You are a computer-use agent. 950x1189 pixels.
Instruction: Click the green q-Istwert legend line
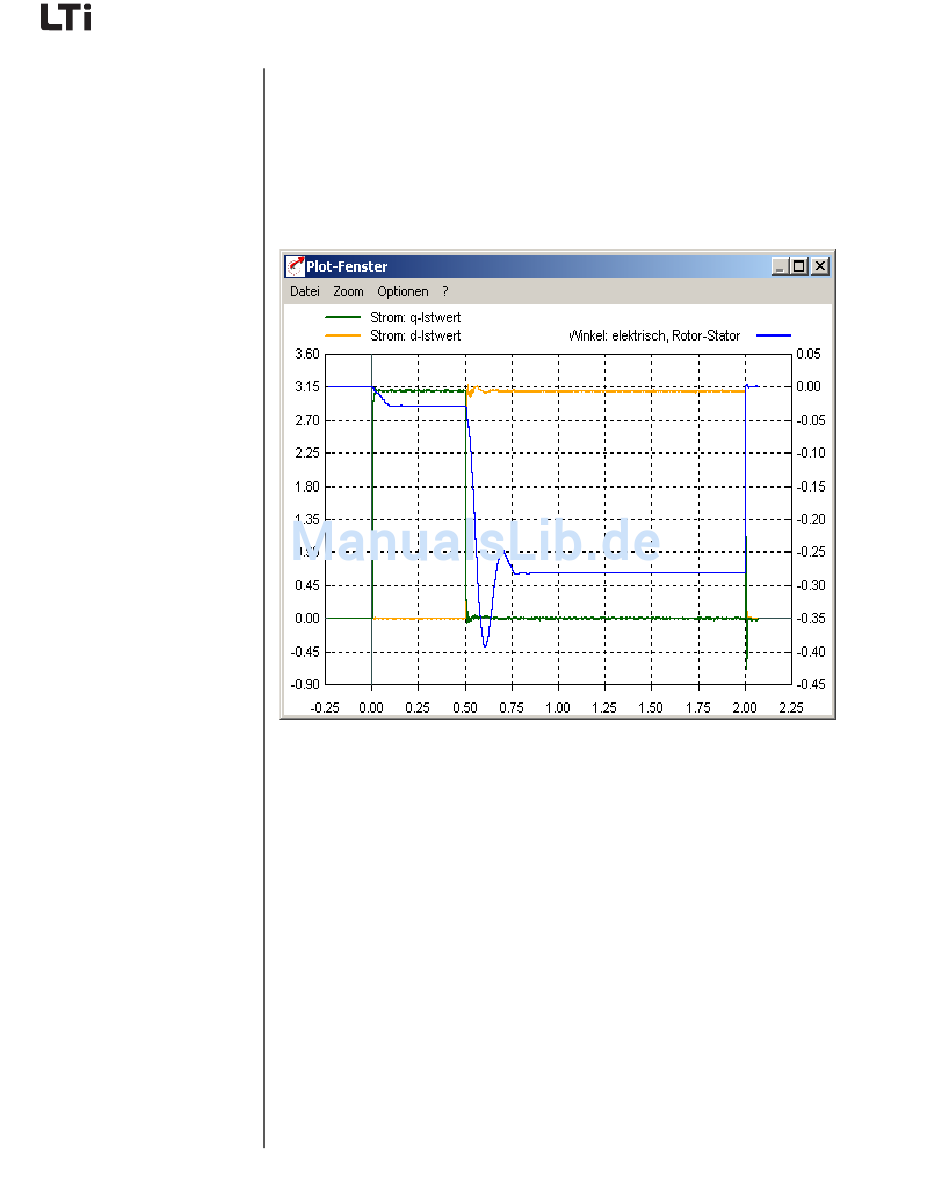(x=343, y=317)
